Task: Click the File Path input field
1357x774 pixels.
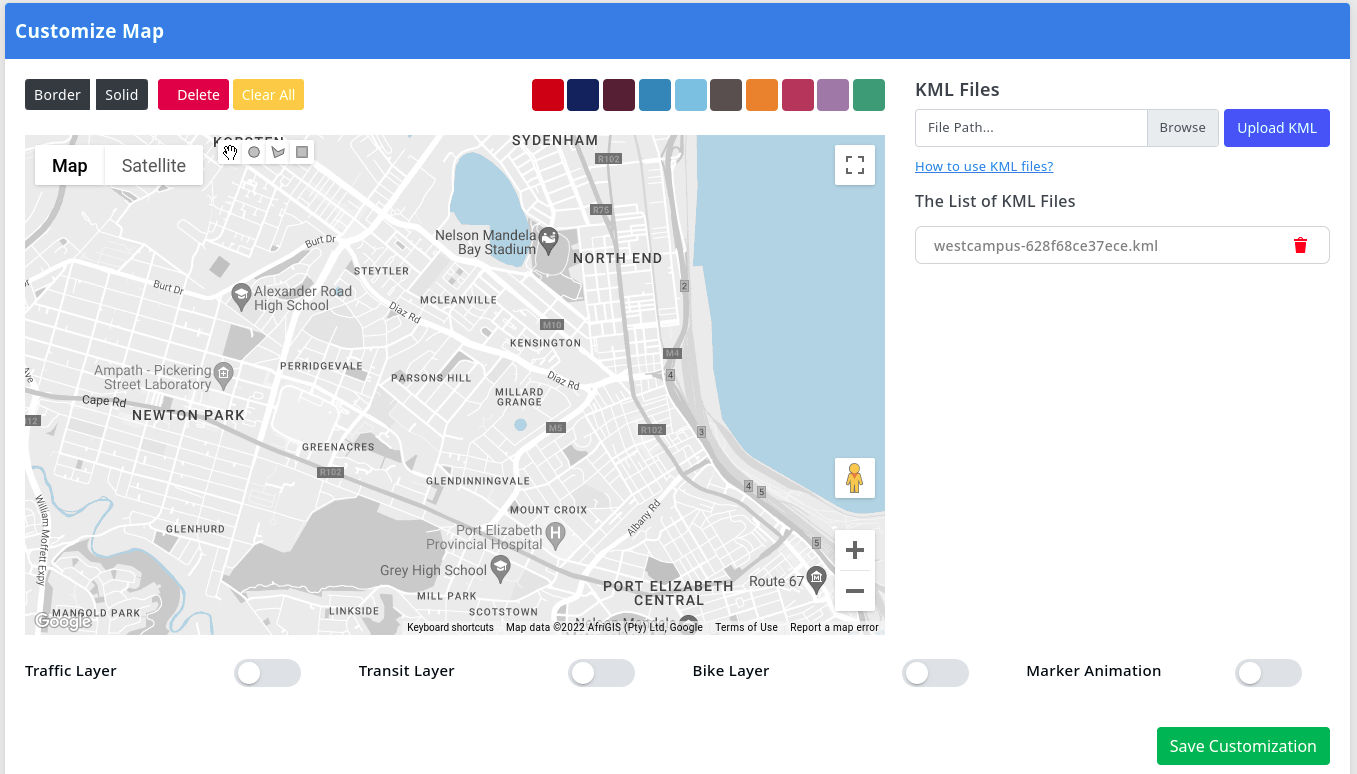Action: pos(1031,127)
